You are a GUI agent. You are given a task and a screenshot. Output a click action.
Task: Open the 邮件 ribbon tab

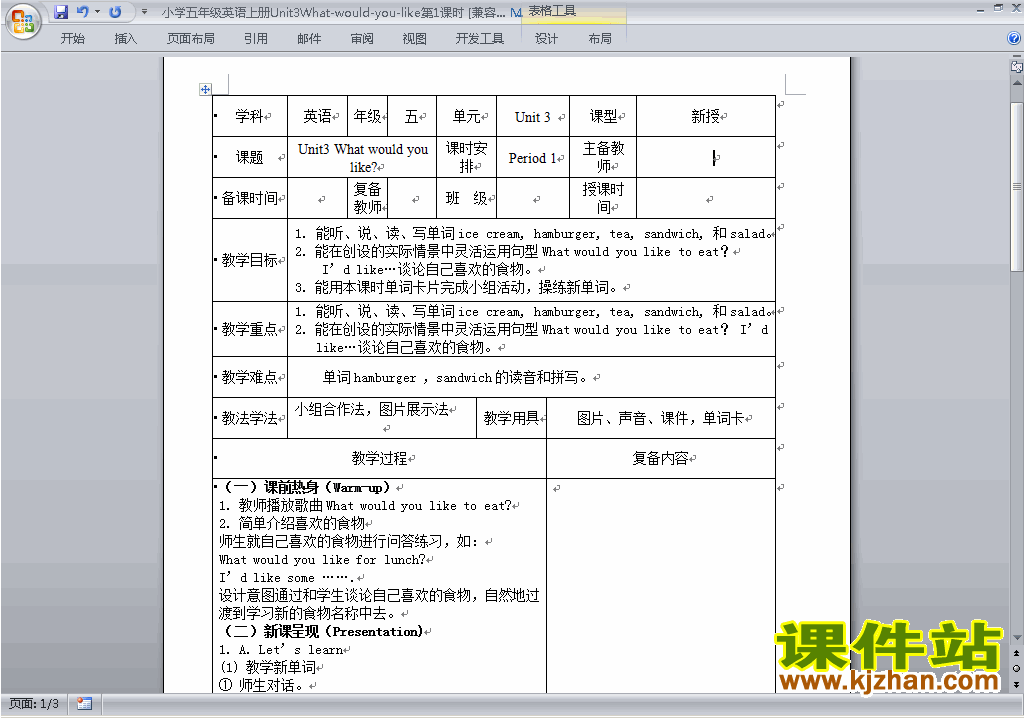point(309,39)
